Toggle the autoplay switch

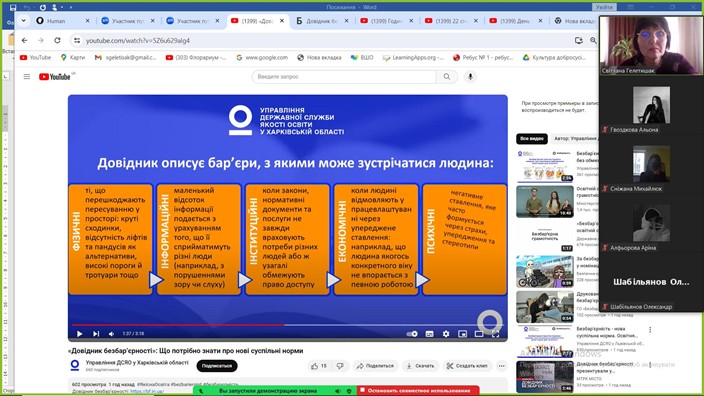[x=412, y=334]
